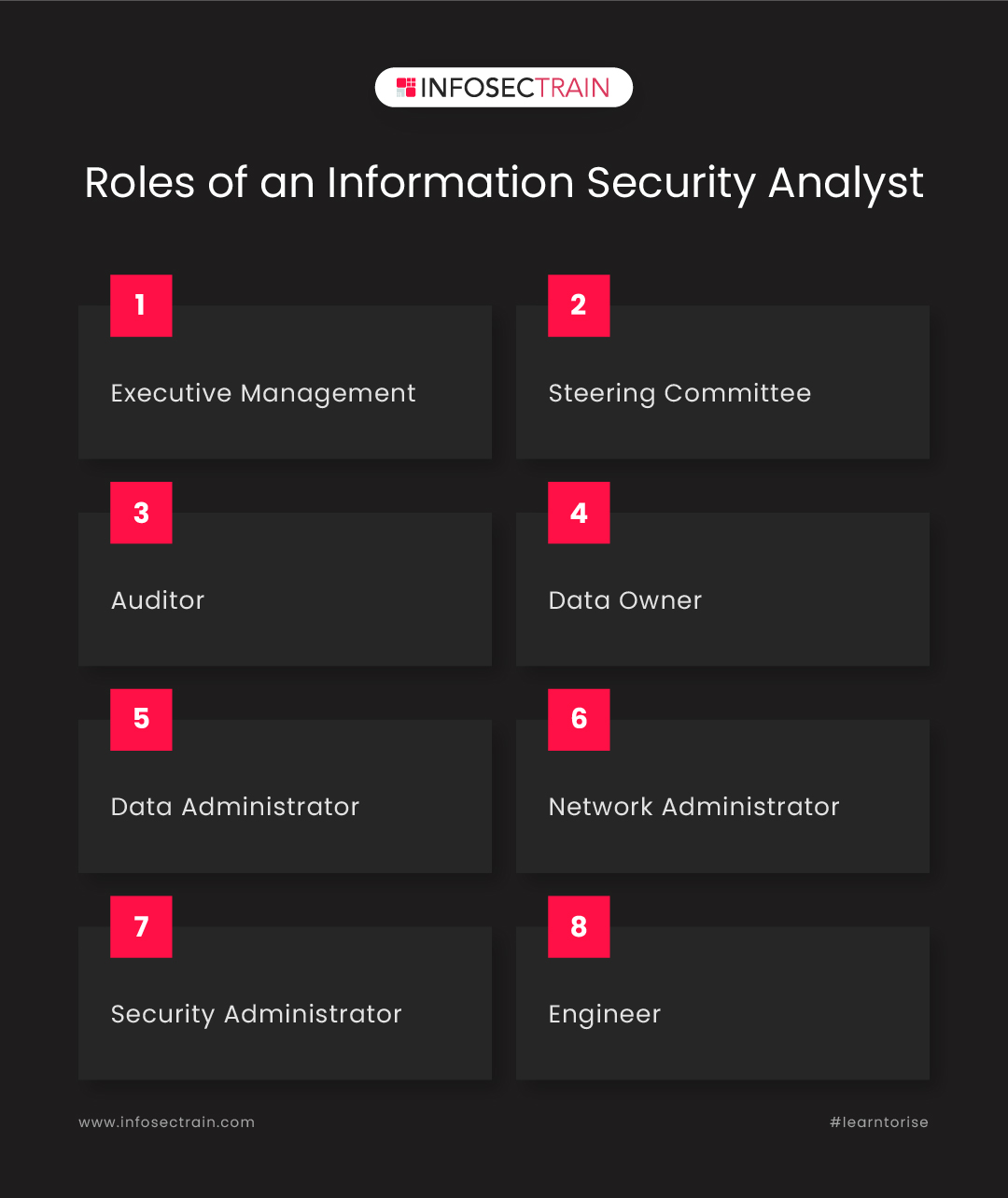Select the Network Administrator label
The width and height of the screenshot is (1008, 1198).
tap(693, 807)
